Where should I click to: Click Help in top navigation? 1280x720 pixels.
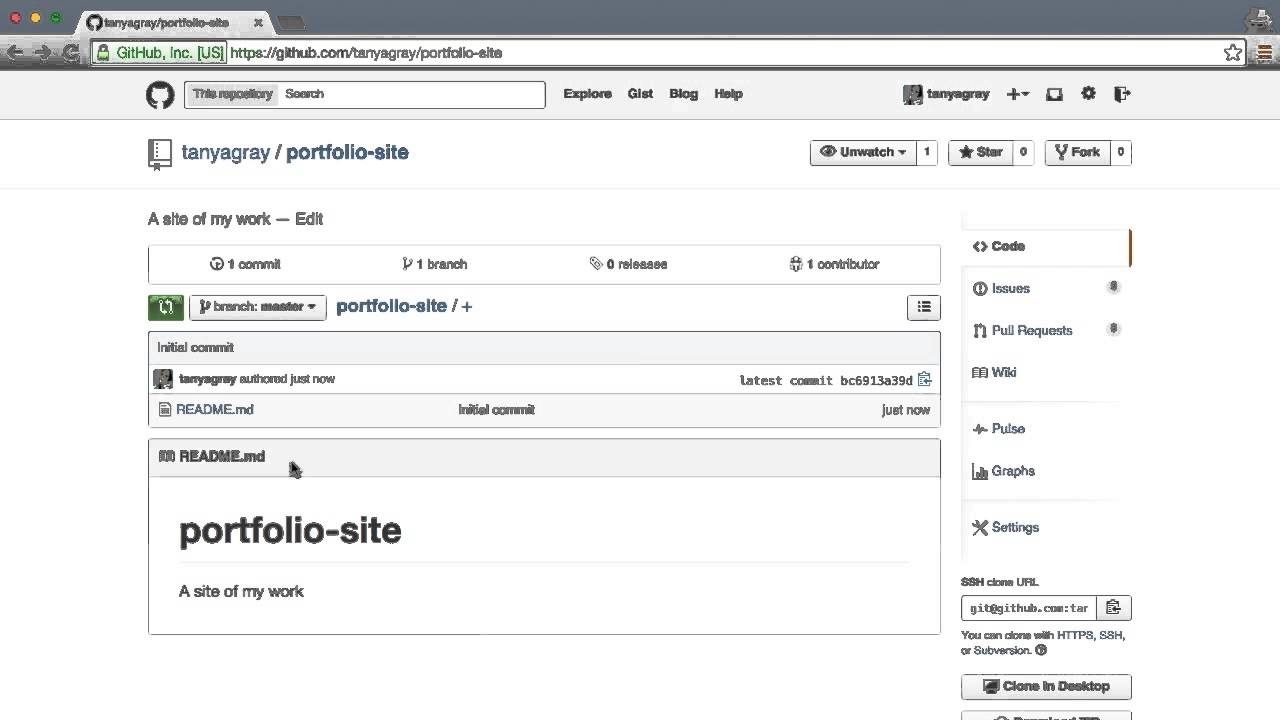(x=728, y=94)
